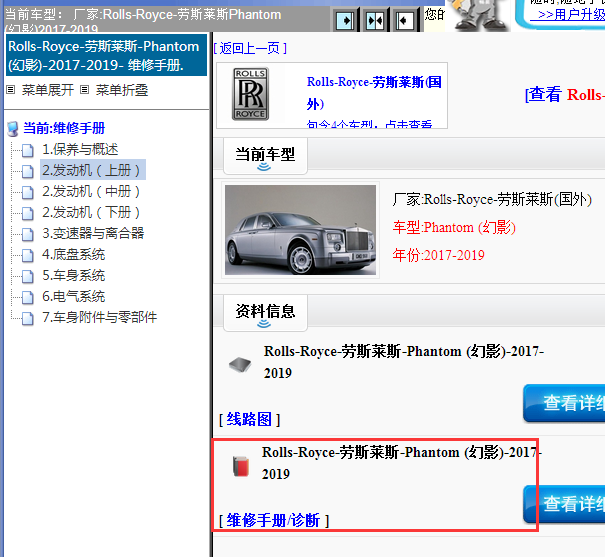Open the 线路图 link

249,419
